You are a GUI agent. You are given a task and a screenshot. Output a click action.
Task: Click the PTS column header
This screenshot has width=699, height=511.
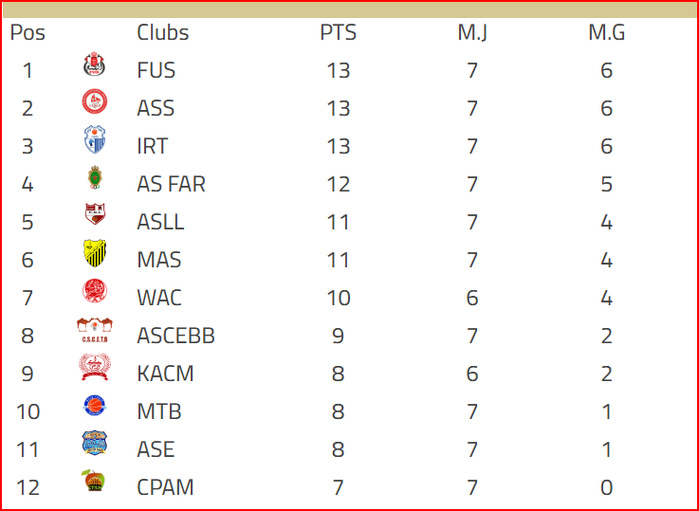(338, 32)
